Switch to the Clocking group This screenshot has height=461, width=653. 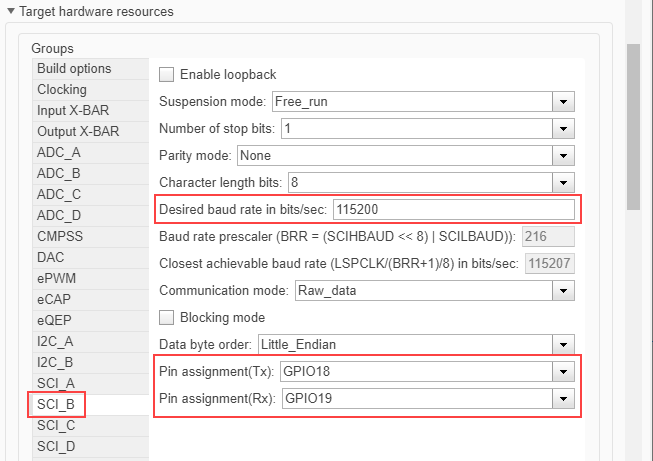pos(62,90)
